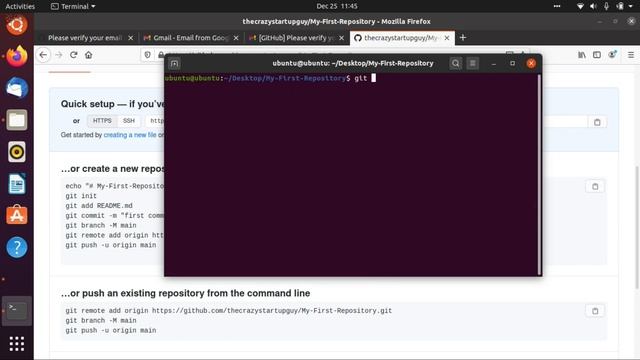Close the Please verify your email tab
This screenshot has width=640, height=360.
coord(131,38)
